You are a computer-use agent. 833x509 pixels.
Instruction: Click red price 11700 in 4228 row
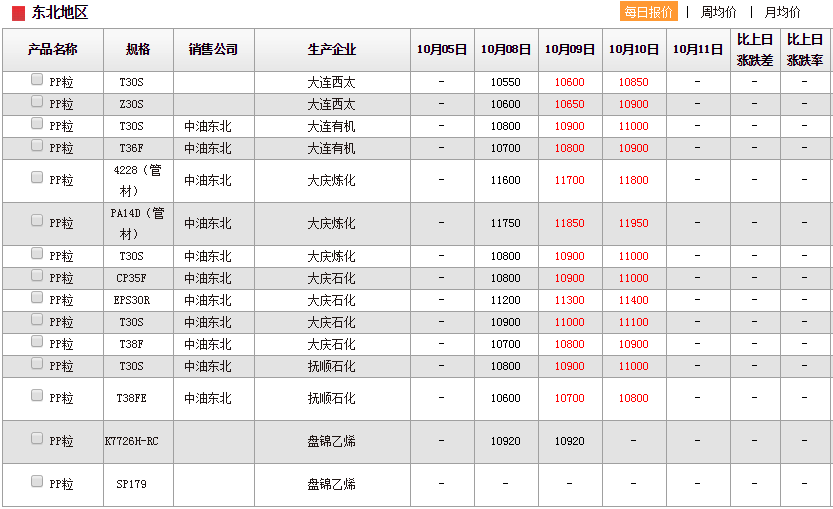click(570, 181)
